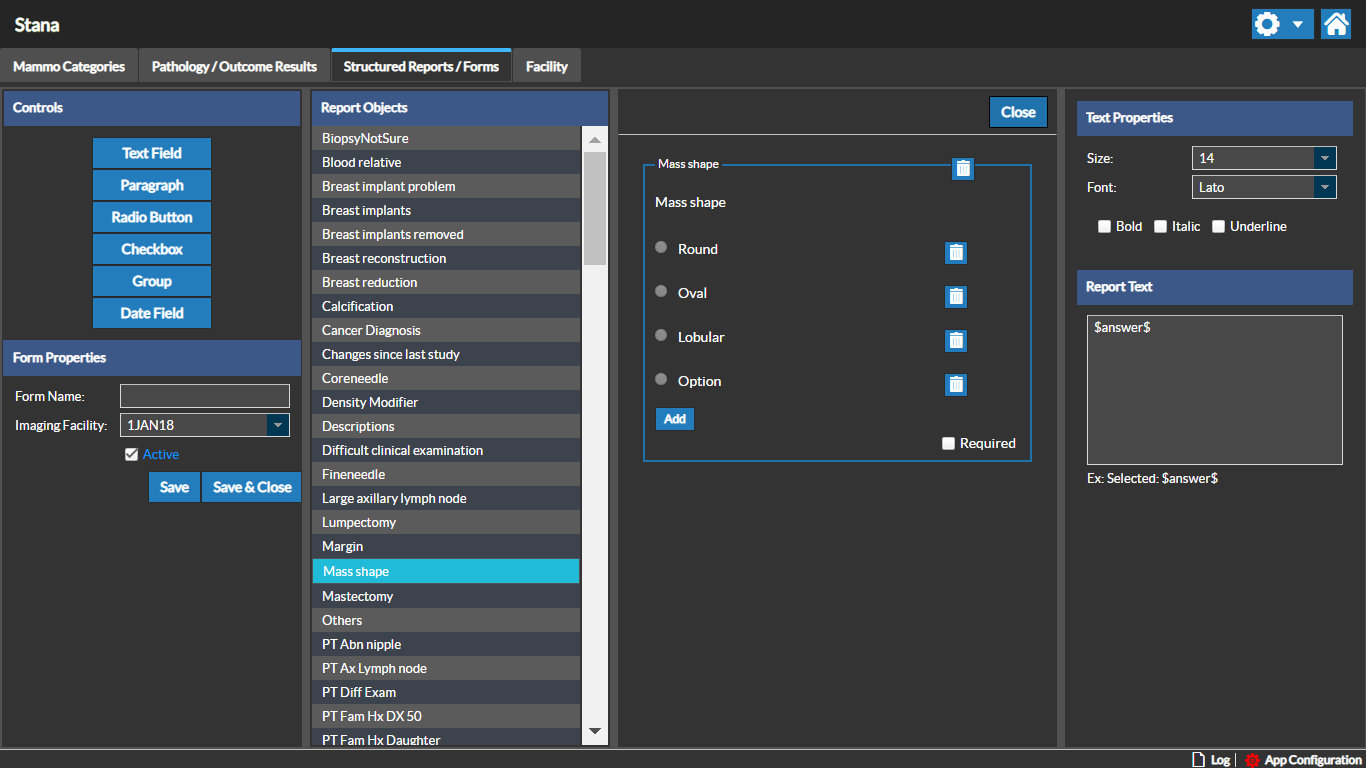Viewport: 1366px width, 768px height.
Task: Remove the Oval option
Action: tap(956, 296)
